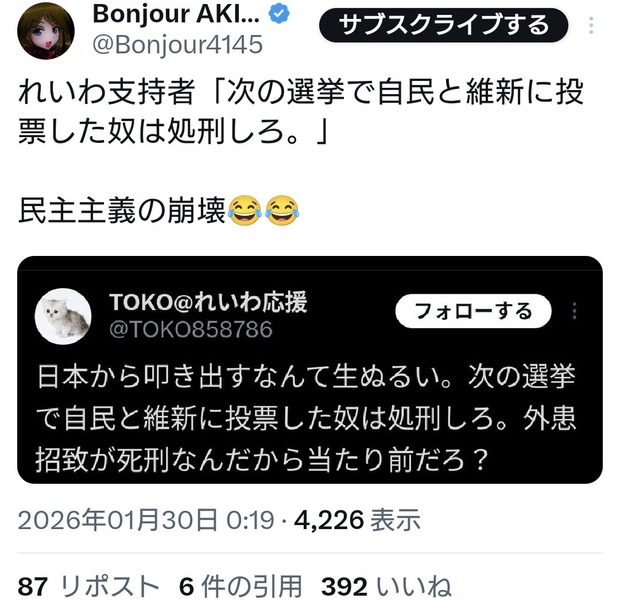Open three-dot menu in quoted post

(575, 311)
